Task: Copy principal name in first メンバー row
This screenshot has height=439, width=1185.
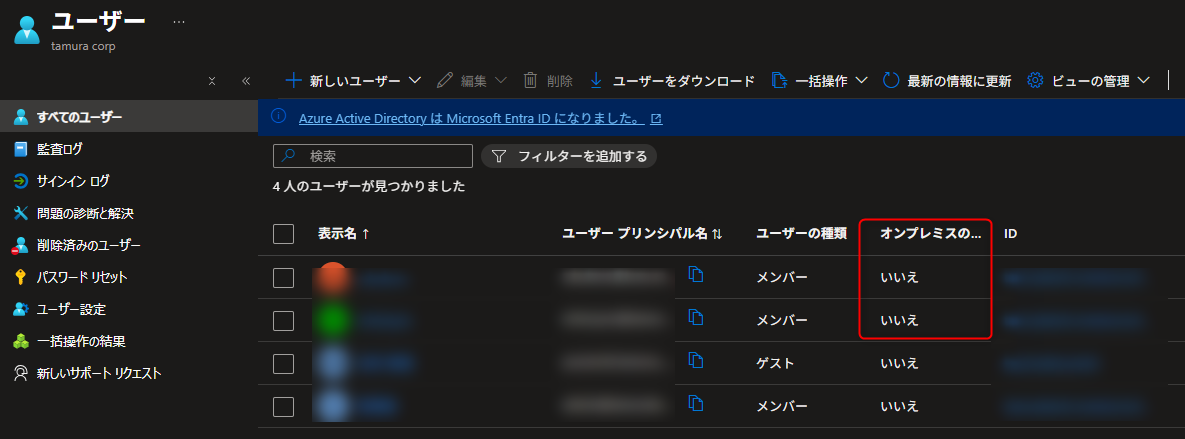Action: 696,275
